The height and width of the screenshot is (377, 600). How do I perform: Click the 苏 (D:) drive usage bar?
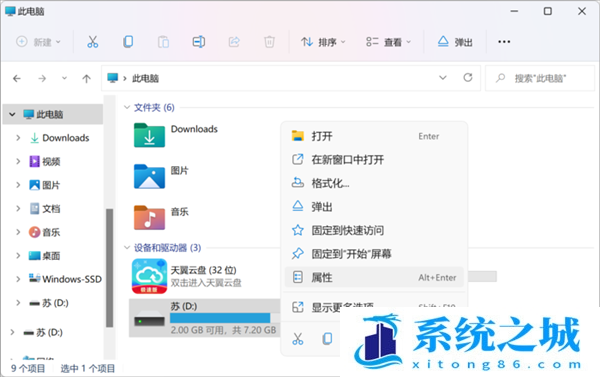(225, 318)
